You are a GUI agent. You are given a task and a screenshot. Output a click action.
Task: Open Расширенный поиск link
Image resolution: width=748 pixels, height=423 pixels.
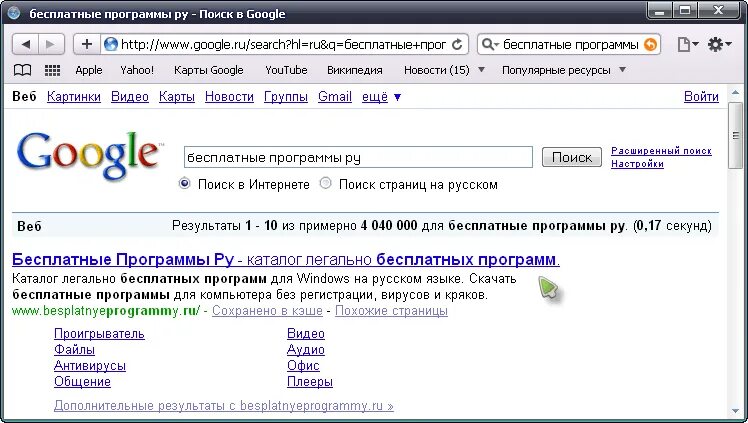661,151
